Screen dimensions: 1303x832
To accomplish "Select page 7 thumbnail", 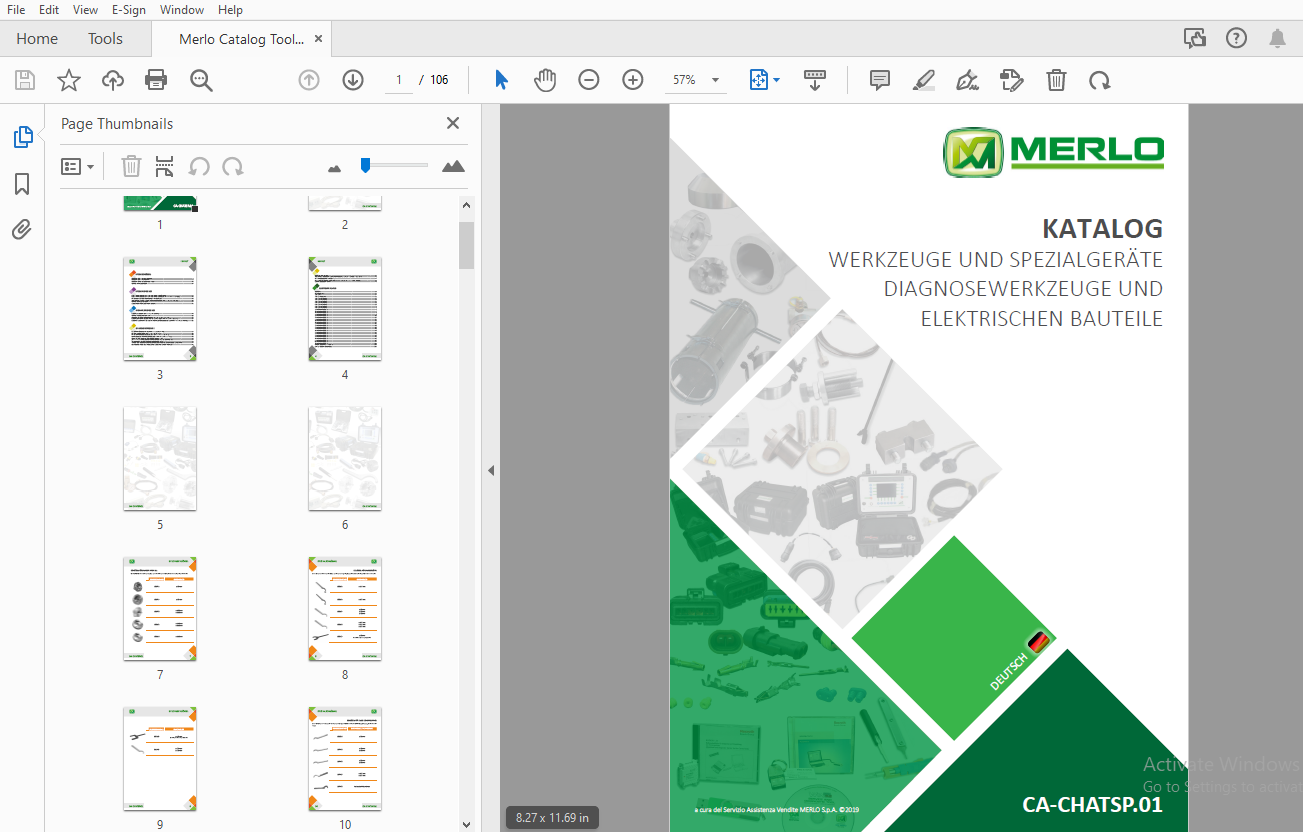I will pos(160,609).
